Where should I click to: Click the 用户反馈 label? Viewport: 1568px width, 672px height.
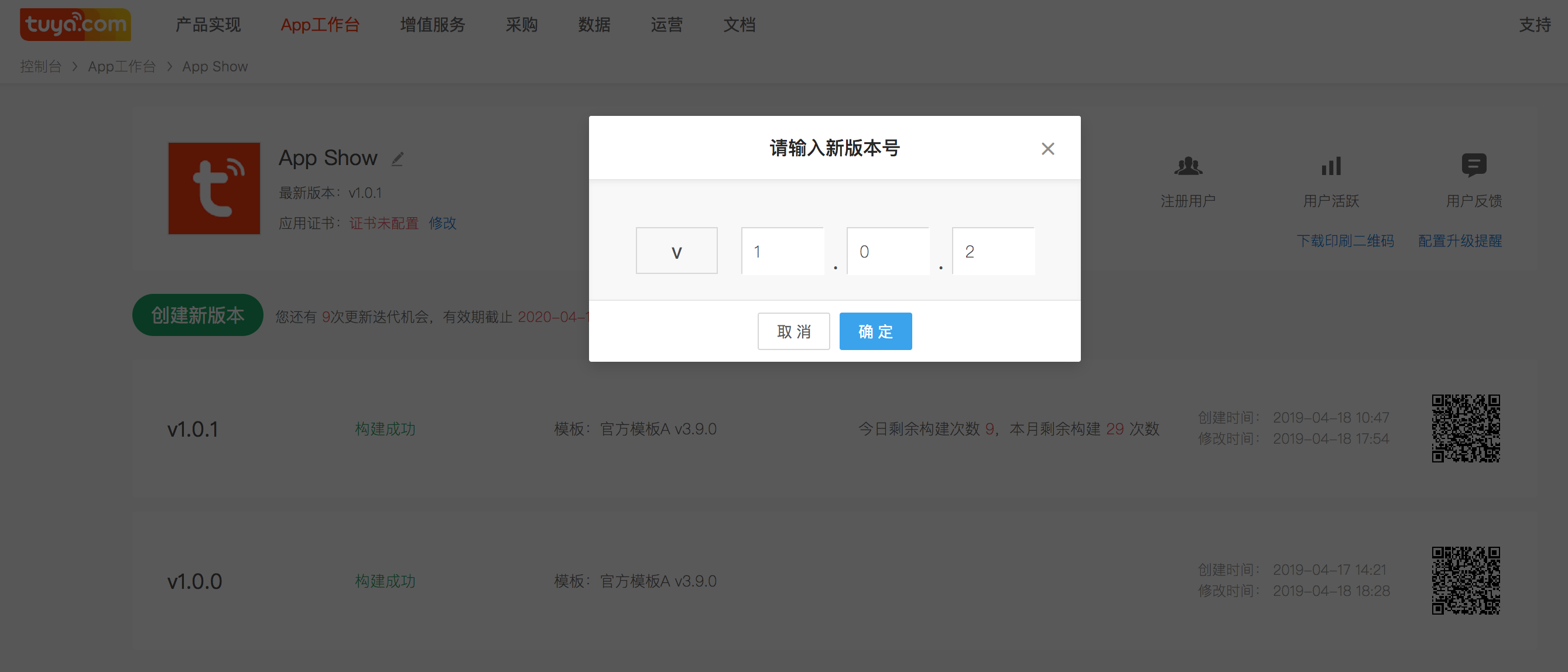pos(1474,201)
